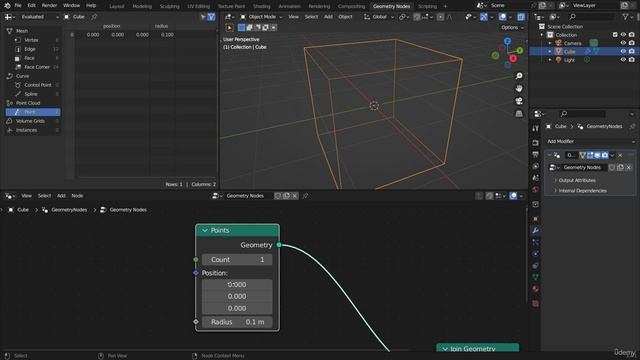640x360 pixels.
Task: Toggle modifier edit mode display button
Action: [x=590, y=155]
